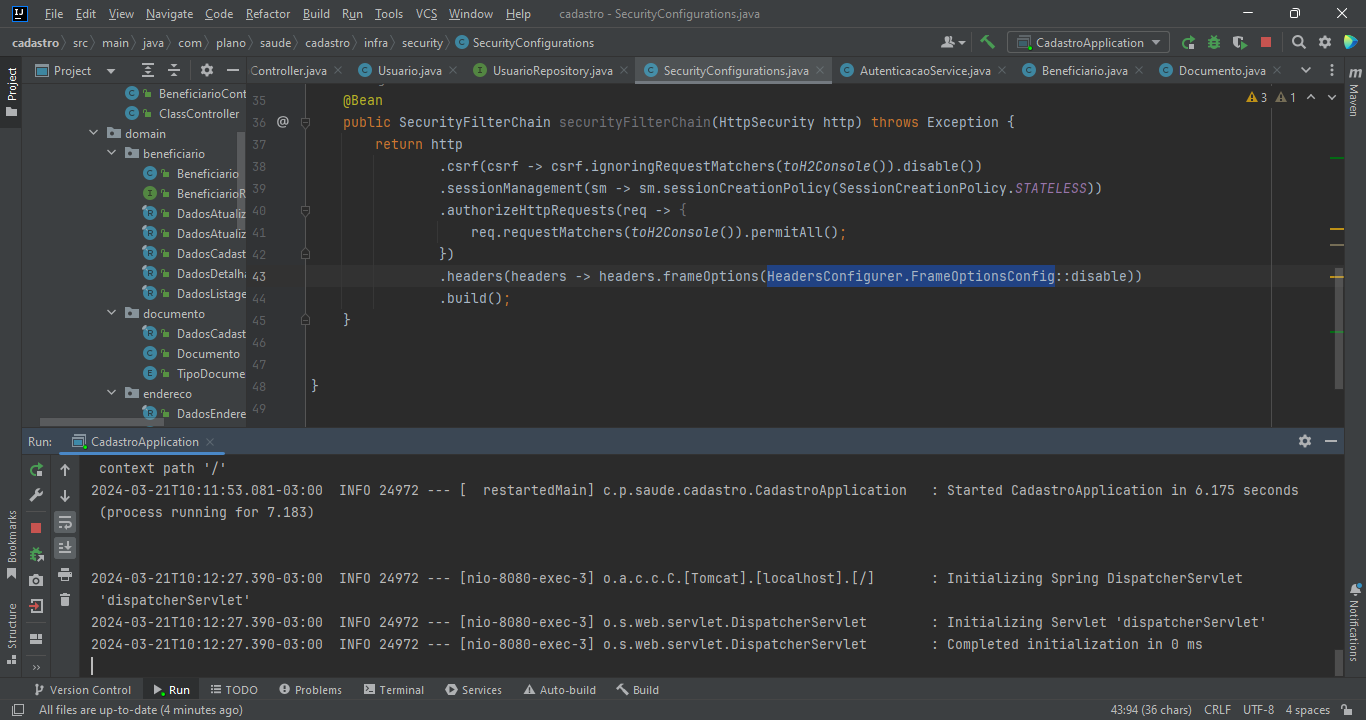Screen dimensions: 1366x720
Task: Toggle the Maven side tool window
Action: coord(1354,92)
